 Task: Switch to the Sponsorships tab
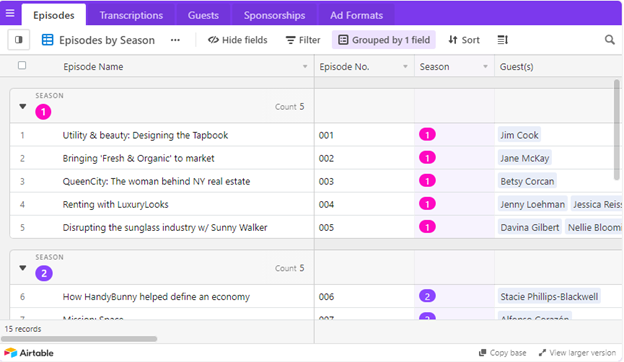pyautogui.click(x=274, y=15)
